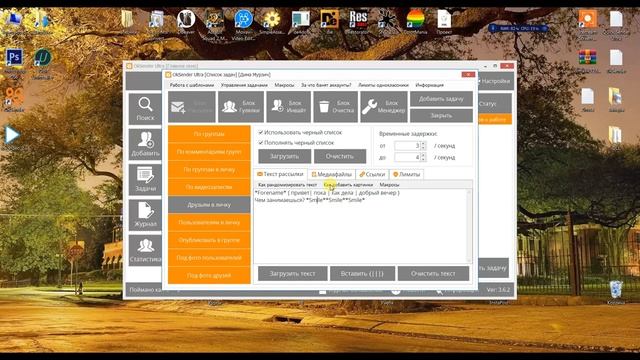Switch to Медиафайлы tab
The height and width of the screenshot is (360, 640).
pyautogui.click(x=331, y=174)
